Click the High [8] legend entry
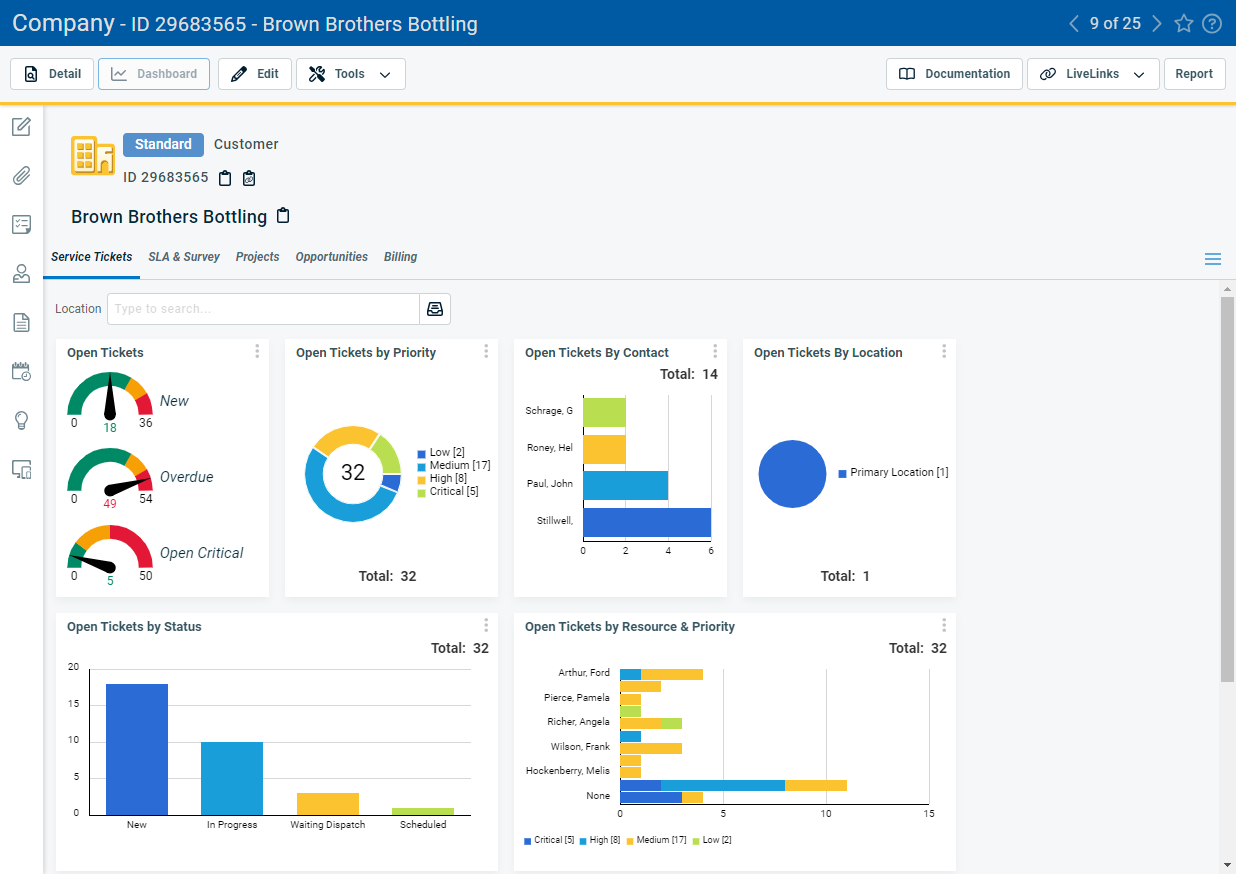 [x=442, y=479]
